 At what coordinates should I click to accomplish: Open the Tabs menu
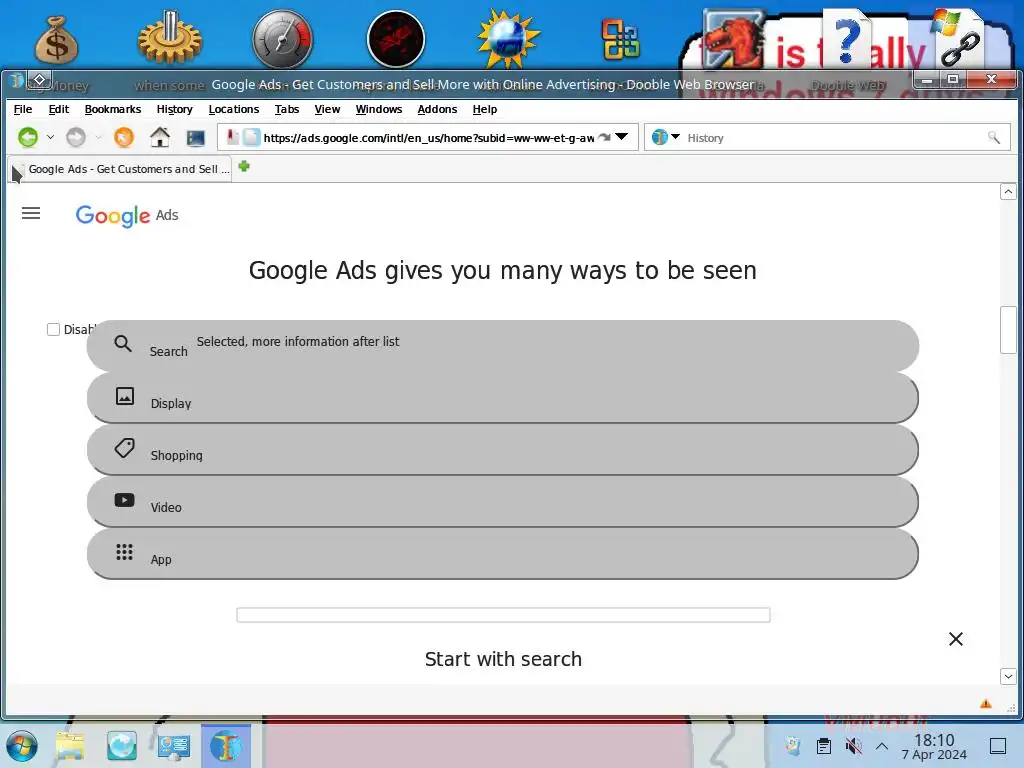pos(287,109)
